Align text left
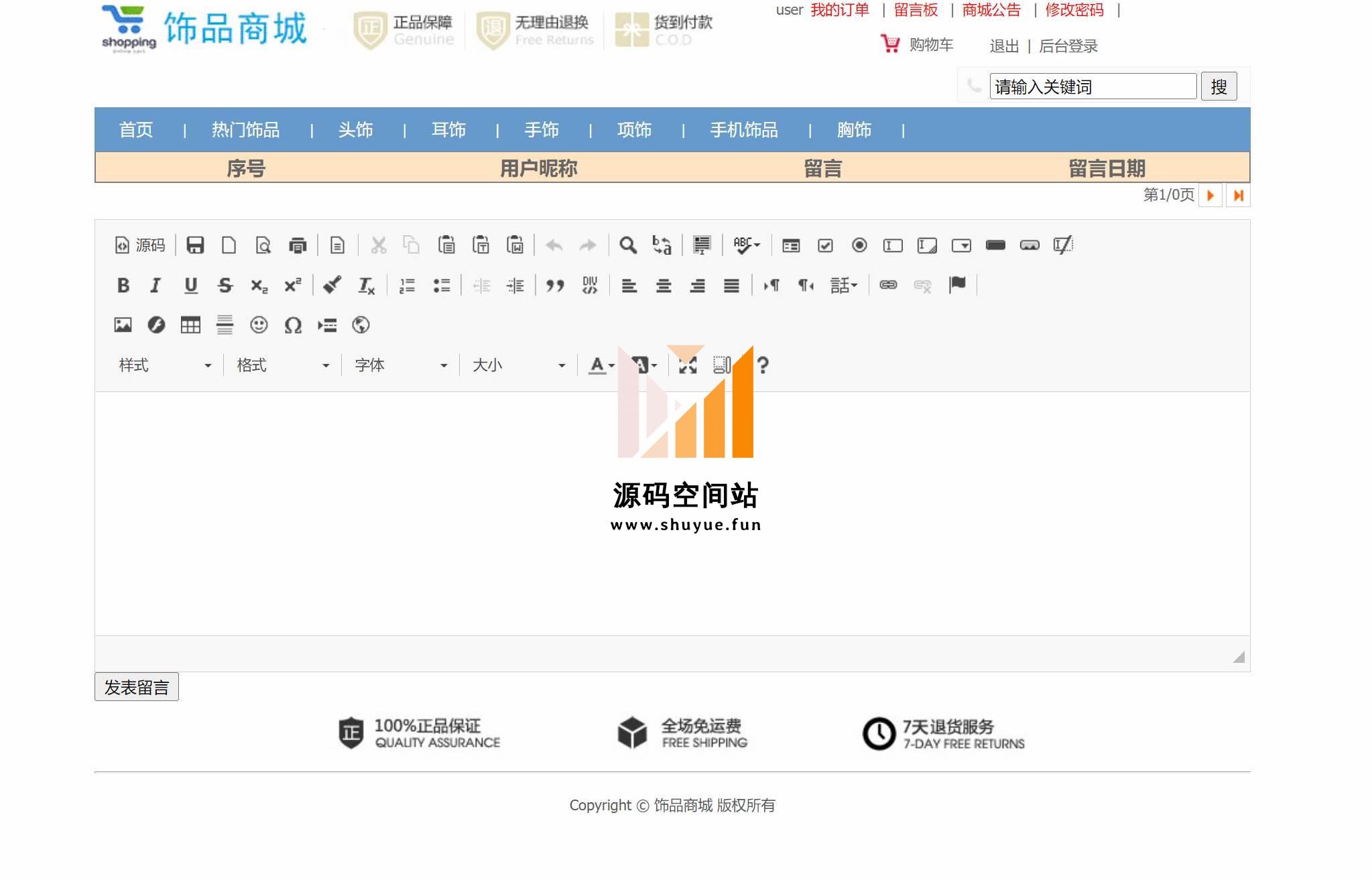The image size is (1372, 880). [x=629, y=286]
